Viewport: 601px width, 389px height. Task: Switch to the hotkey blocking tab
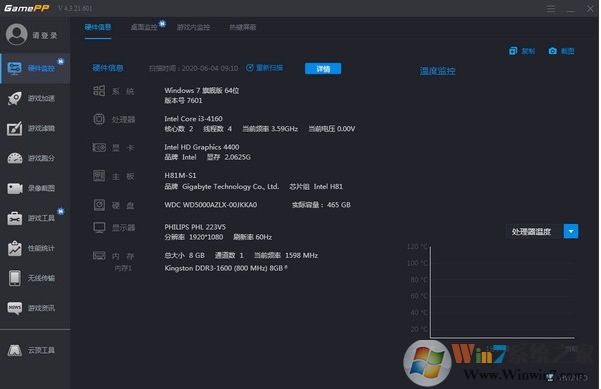pyautogui.click(x=243, y=27)
